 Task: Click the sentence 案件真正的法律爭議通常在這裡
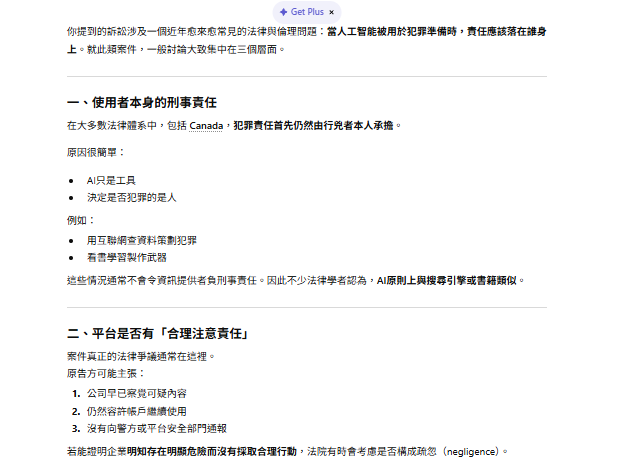coord(140,356)
